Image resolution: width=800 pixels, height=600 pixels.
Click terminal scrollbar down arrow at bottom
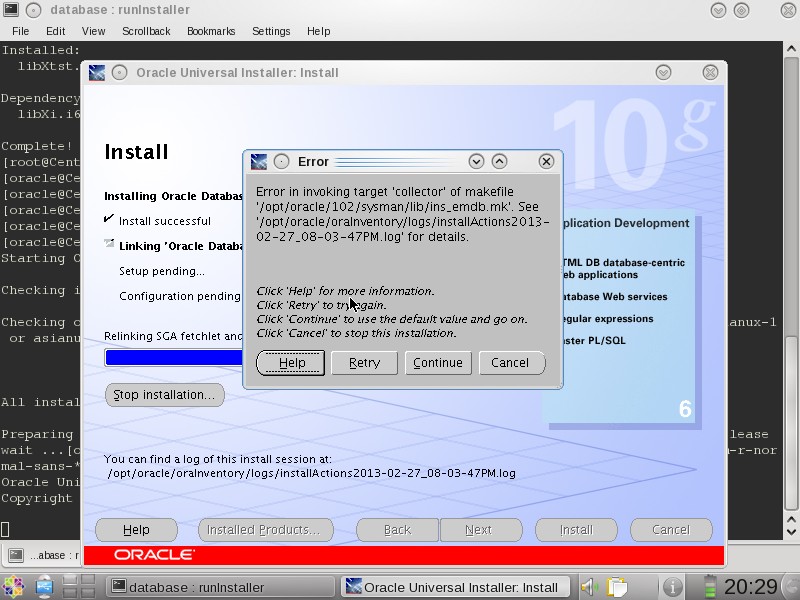(x=791, y=532)
